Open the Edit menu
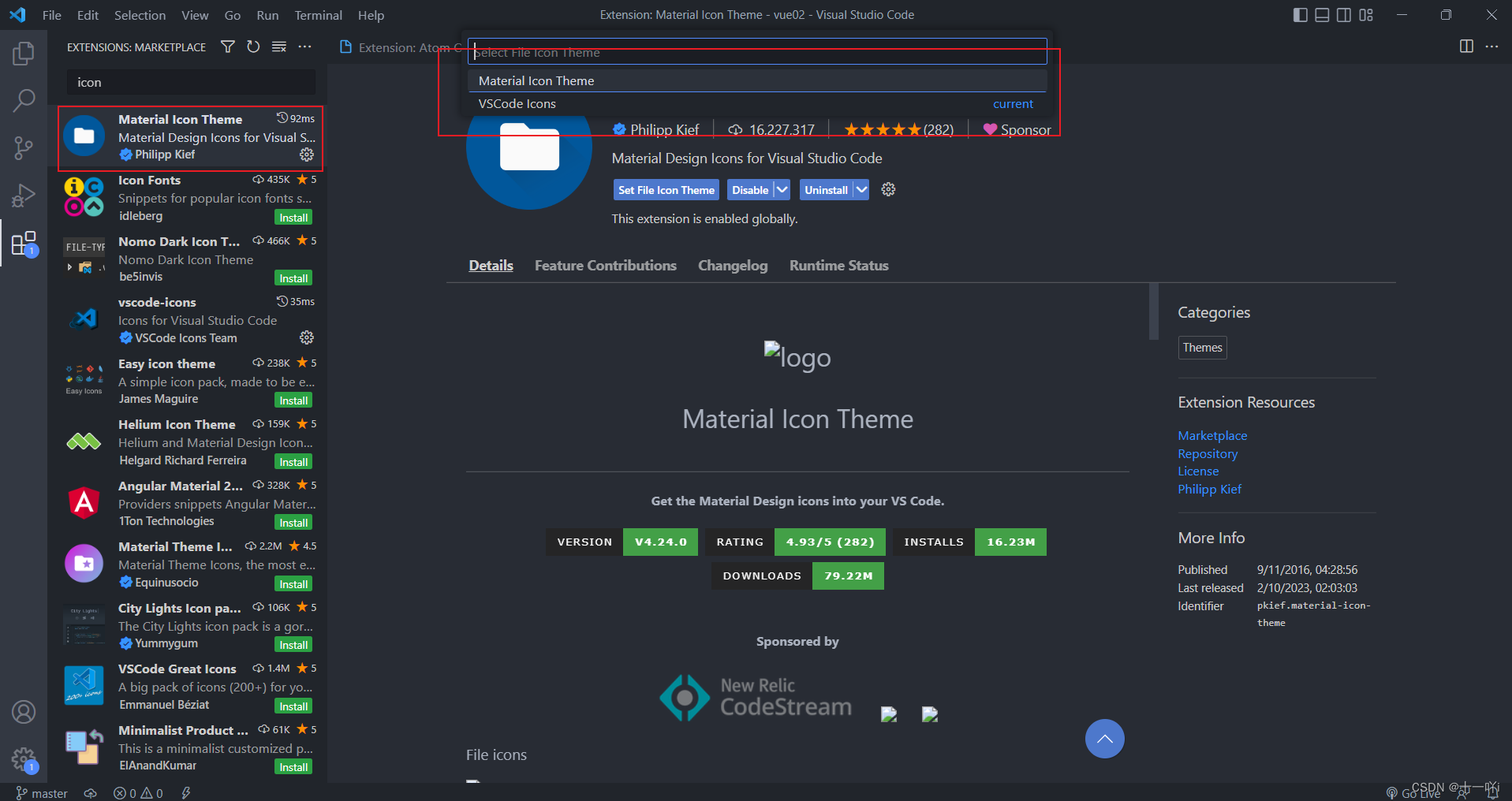Viewport: 1512px width, 801px height. tap(88, 15)
